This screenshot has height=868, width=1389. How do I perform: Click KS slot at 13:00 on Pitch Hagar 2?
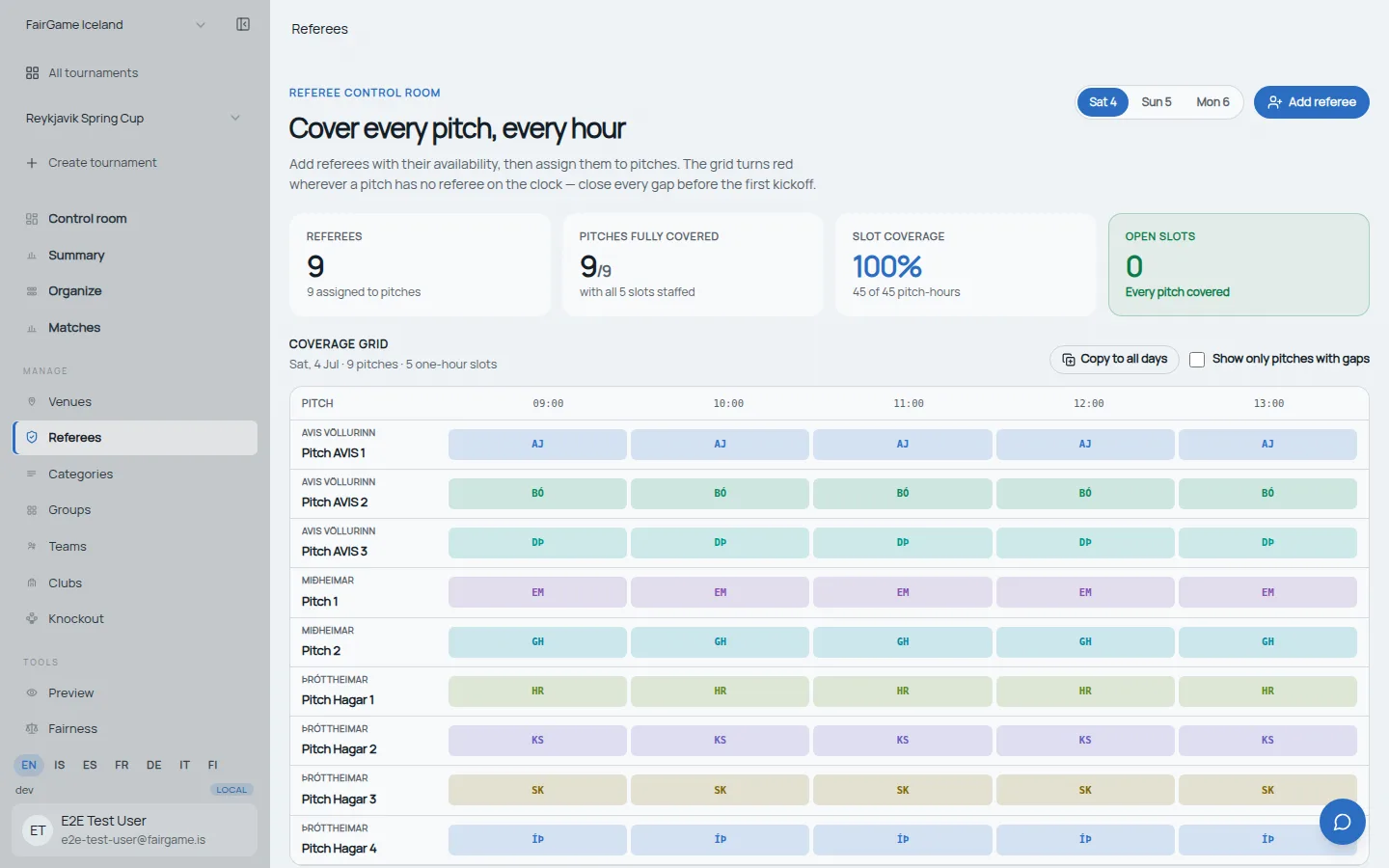(x=1267, y=741)
